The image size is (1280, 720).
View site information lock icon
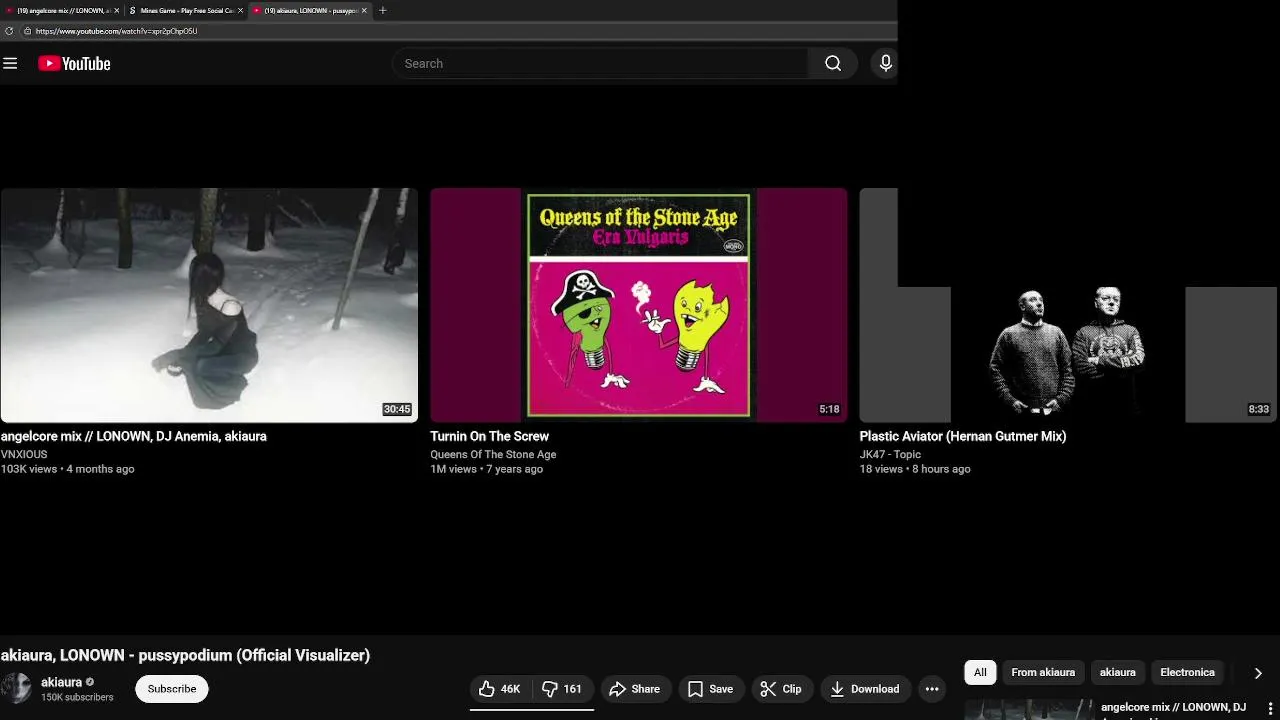[27, 31]
